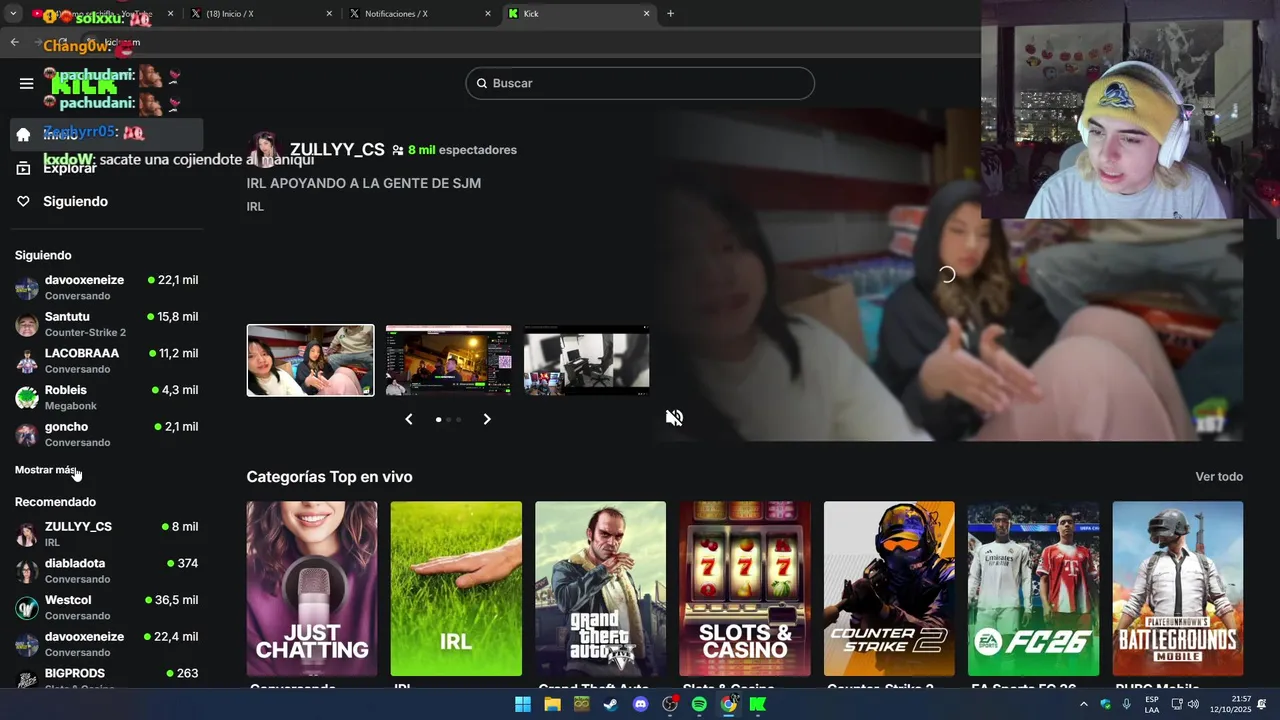Viewport: 1280px width, 720px height.
Task: Open Just Chatting category card
Action: tap(312, 589)
